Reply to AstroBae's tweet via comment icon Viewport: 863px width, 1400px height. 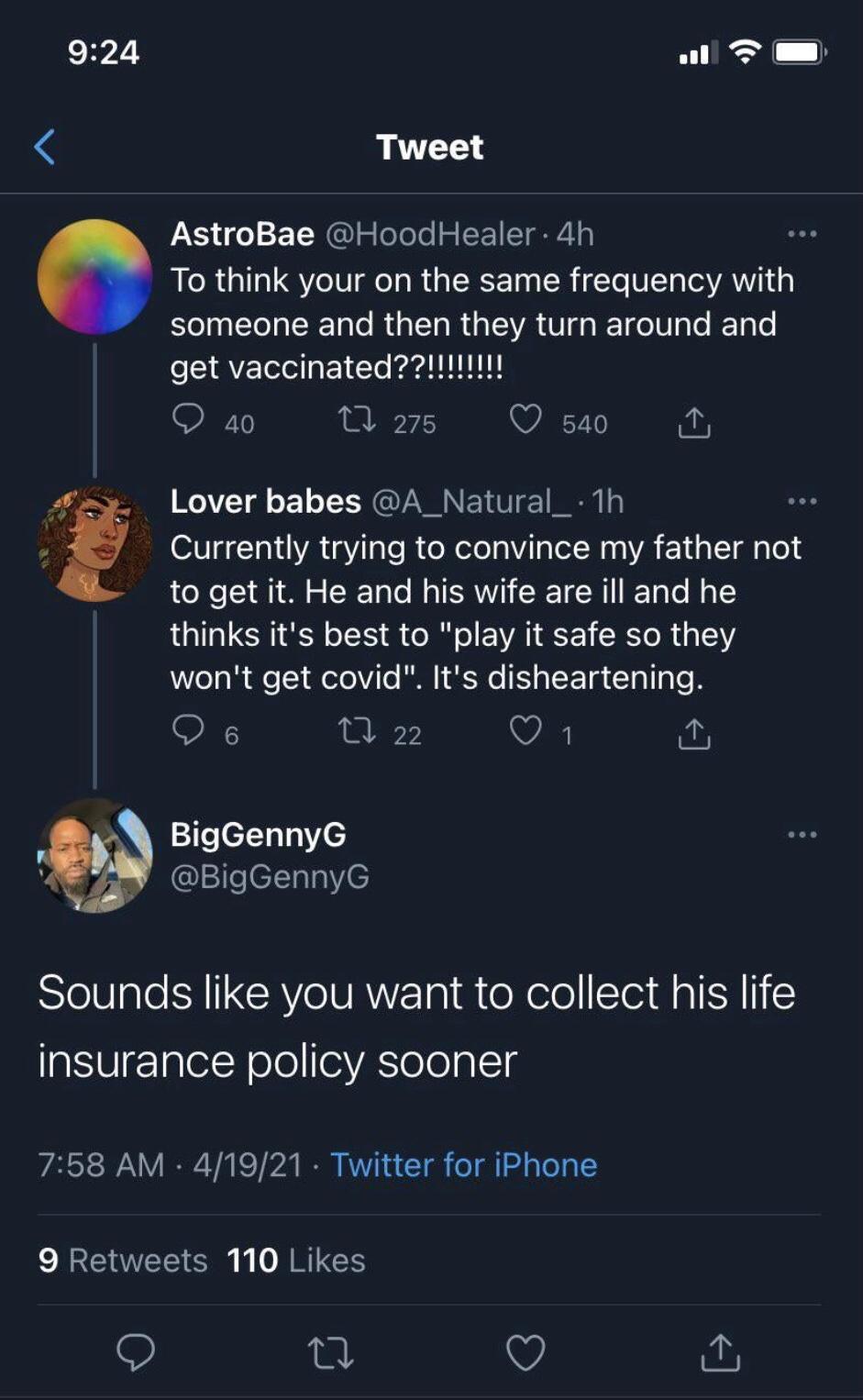[188, 420]
